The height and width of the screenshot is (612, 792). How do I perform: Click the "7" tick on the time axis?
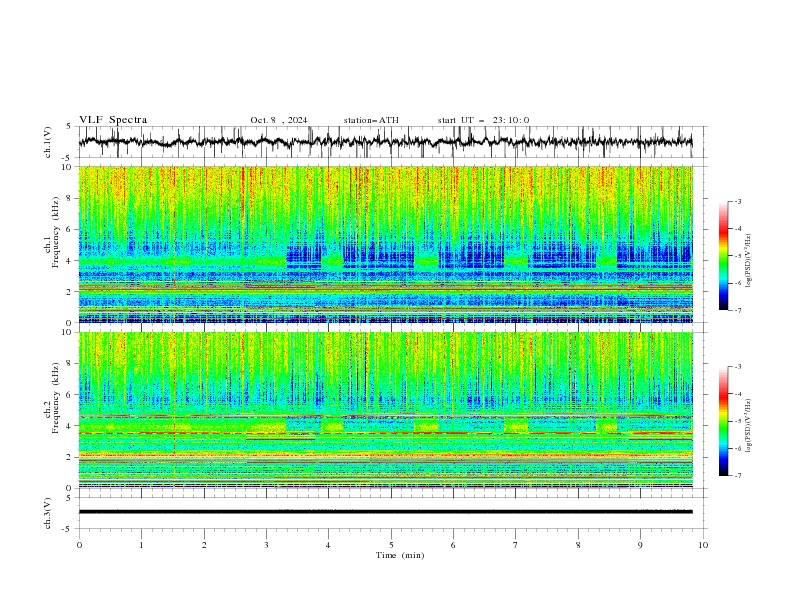point(516,545)
